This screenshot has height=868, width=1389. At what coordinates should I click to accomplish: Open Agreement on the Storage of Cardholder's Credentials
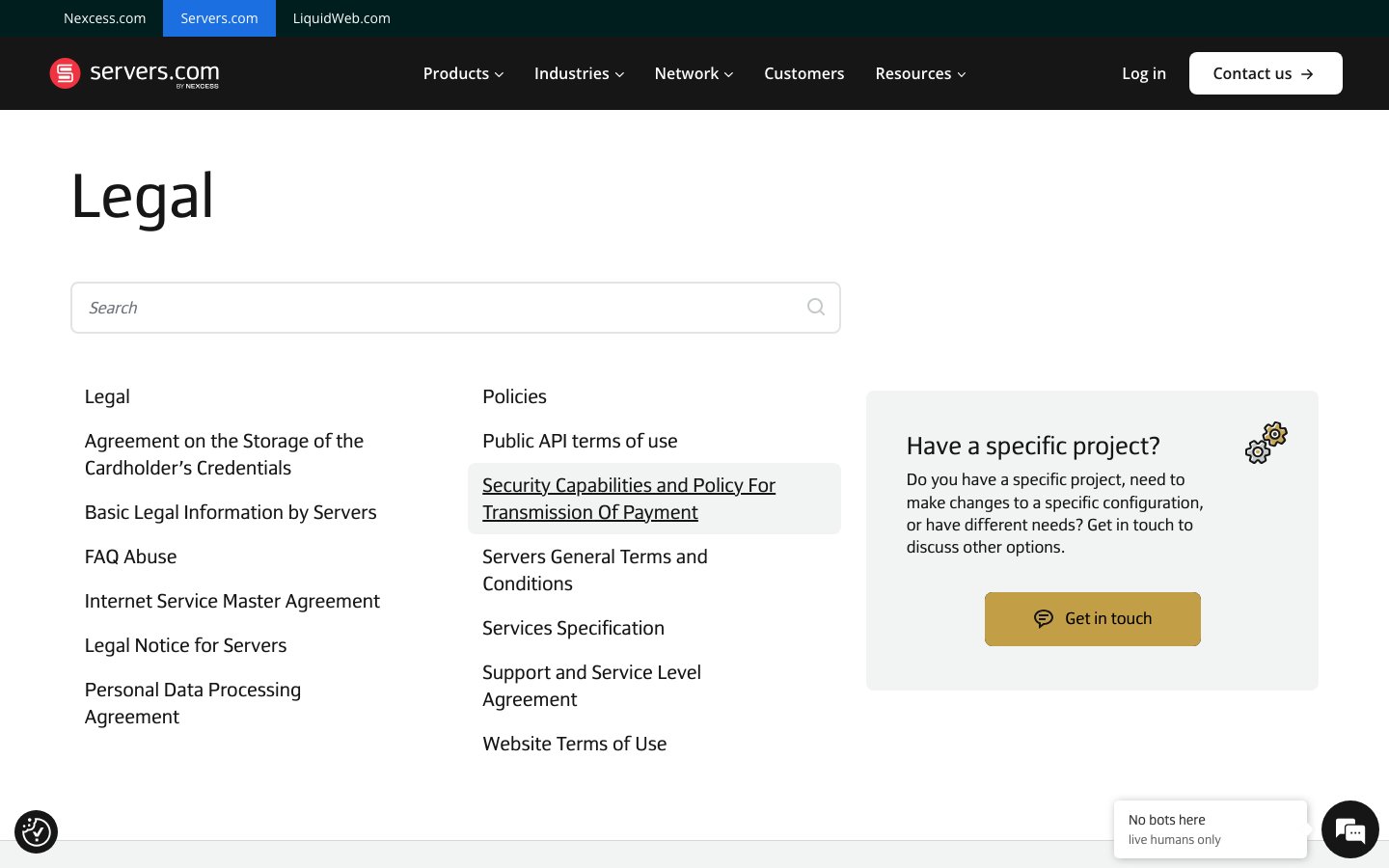224,454
